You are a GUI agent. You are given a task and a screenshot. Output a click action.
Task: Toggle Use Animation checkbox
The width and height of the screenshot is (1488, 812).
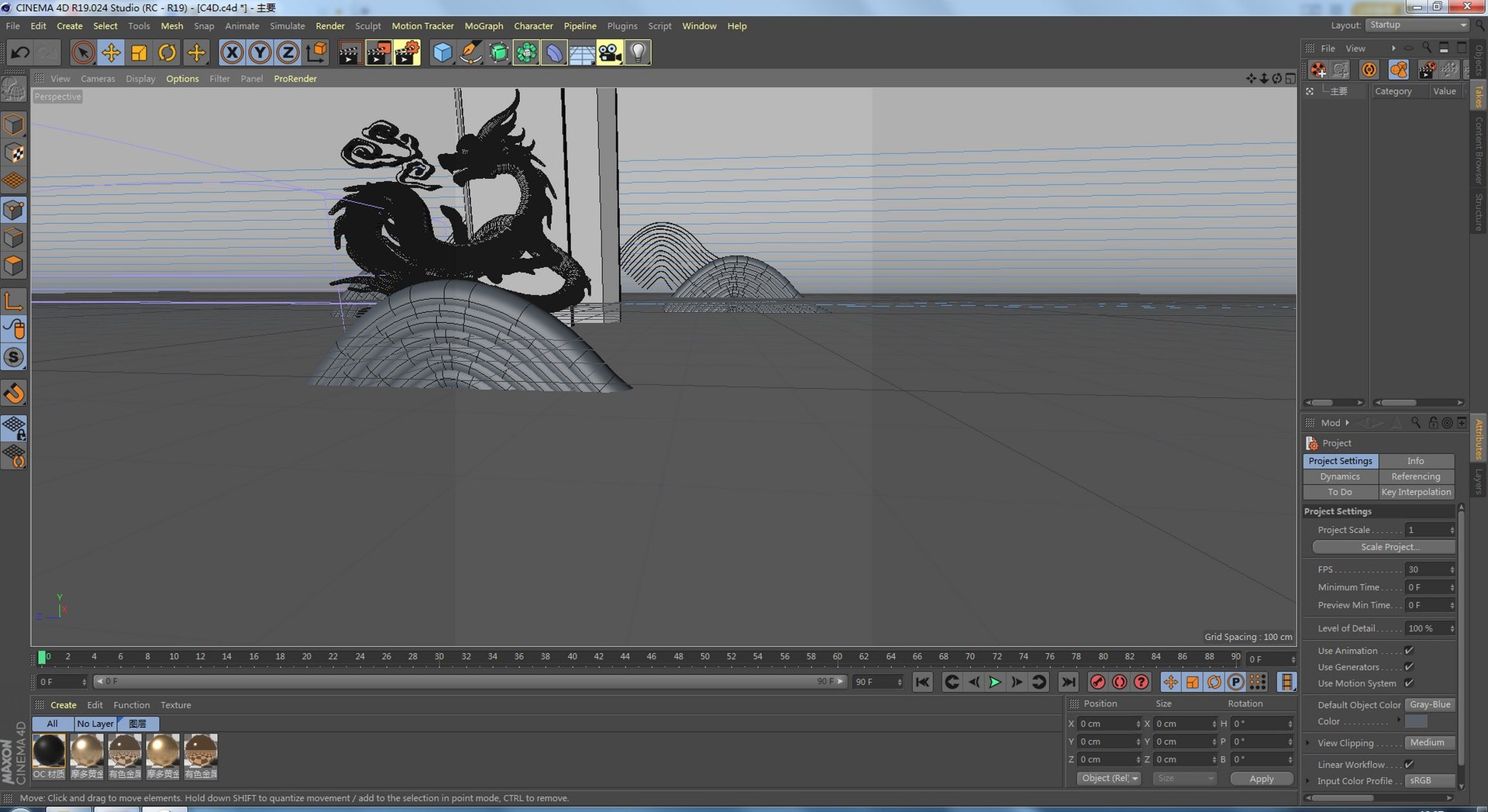tap(1409, 651)
